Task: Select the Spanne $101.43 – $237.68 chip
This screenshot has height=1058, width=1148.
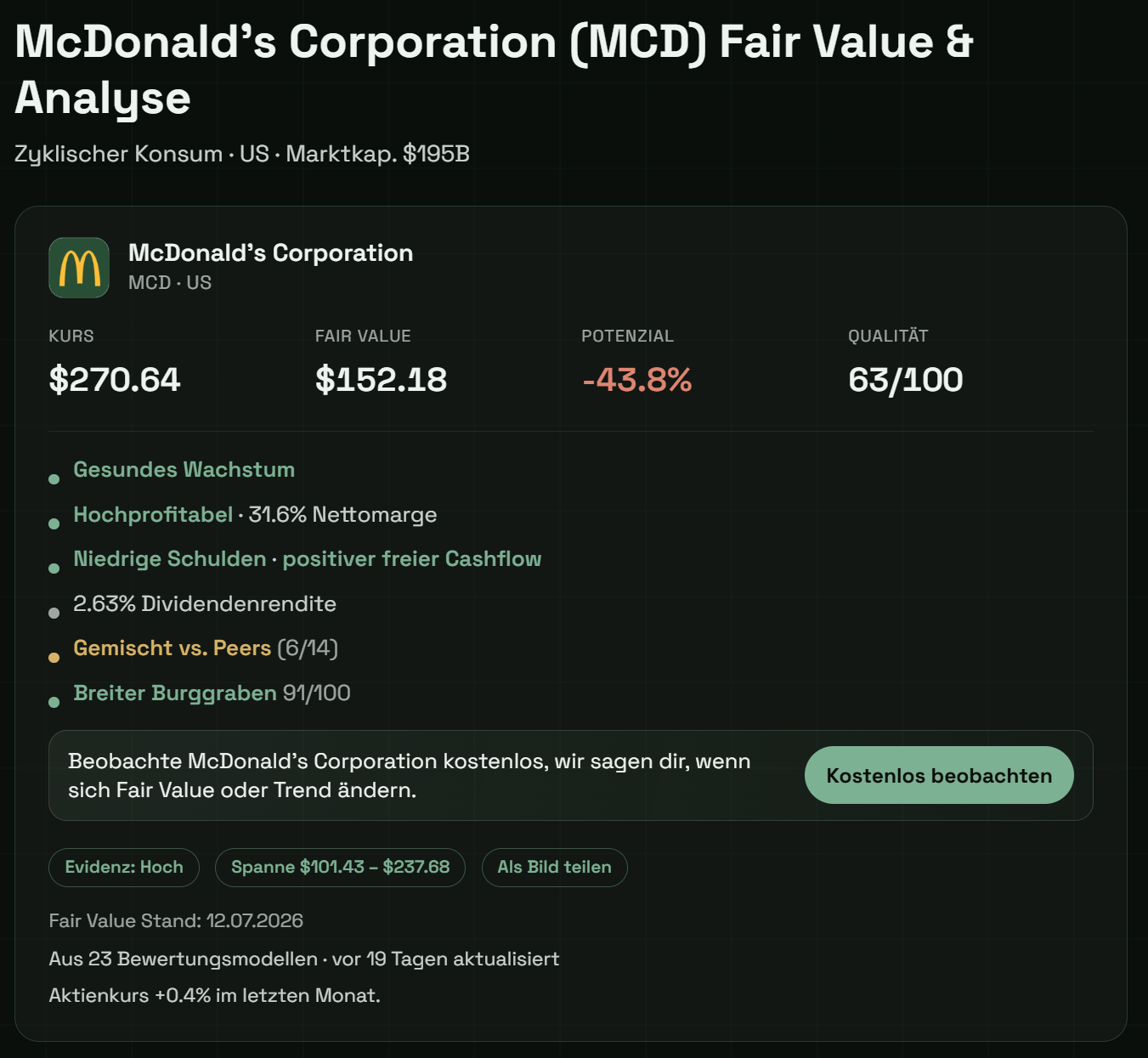Action: coord(340,867)
